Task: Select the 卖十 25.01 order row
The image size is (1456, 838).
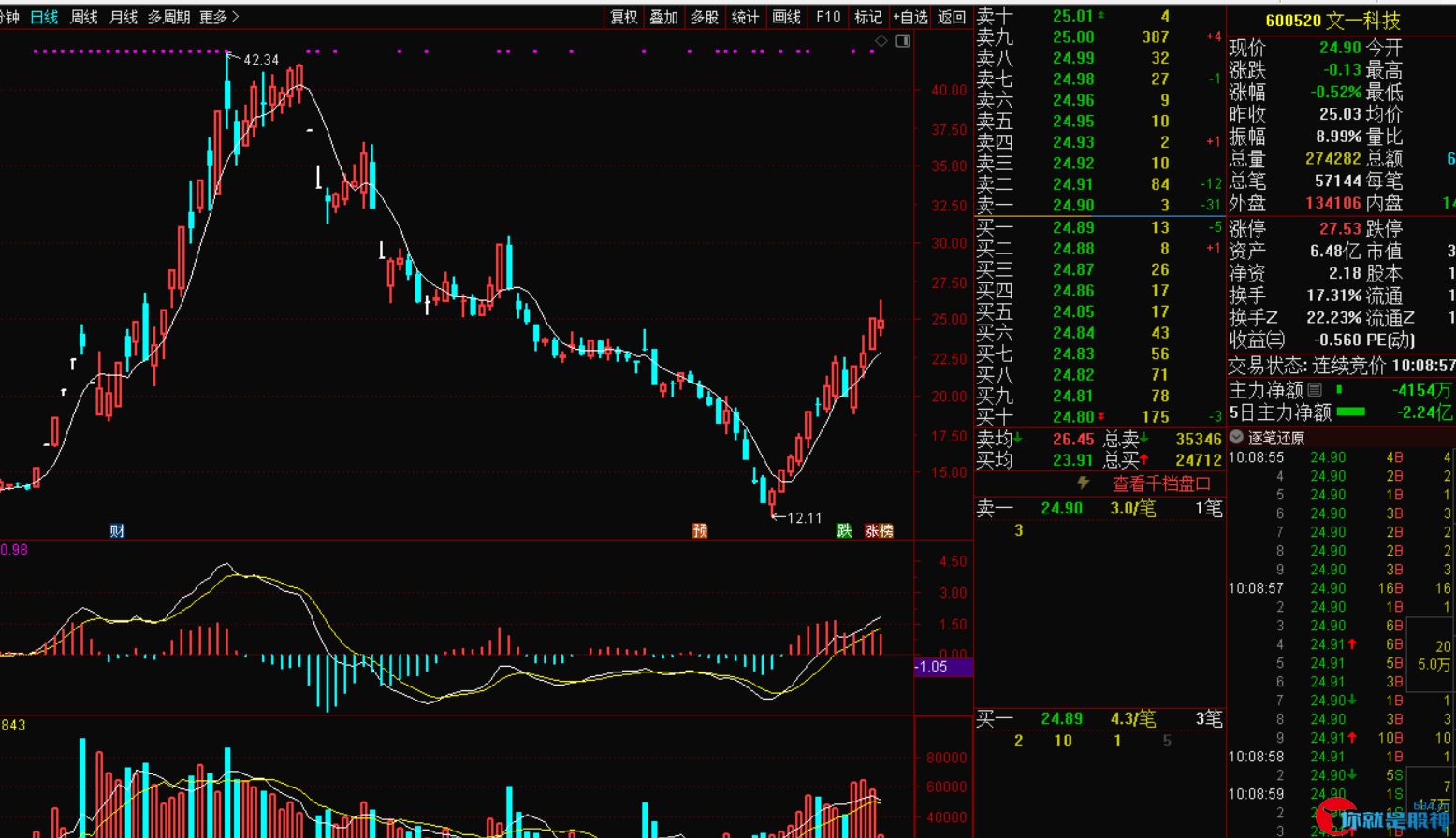Action: pos(1099,16)
